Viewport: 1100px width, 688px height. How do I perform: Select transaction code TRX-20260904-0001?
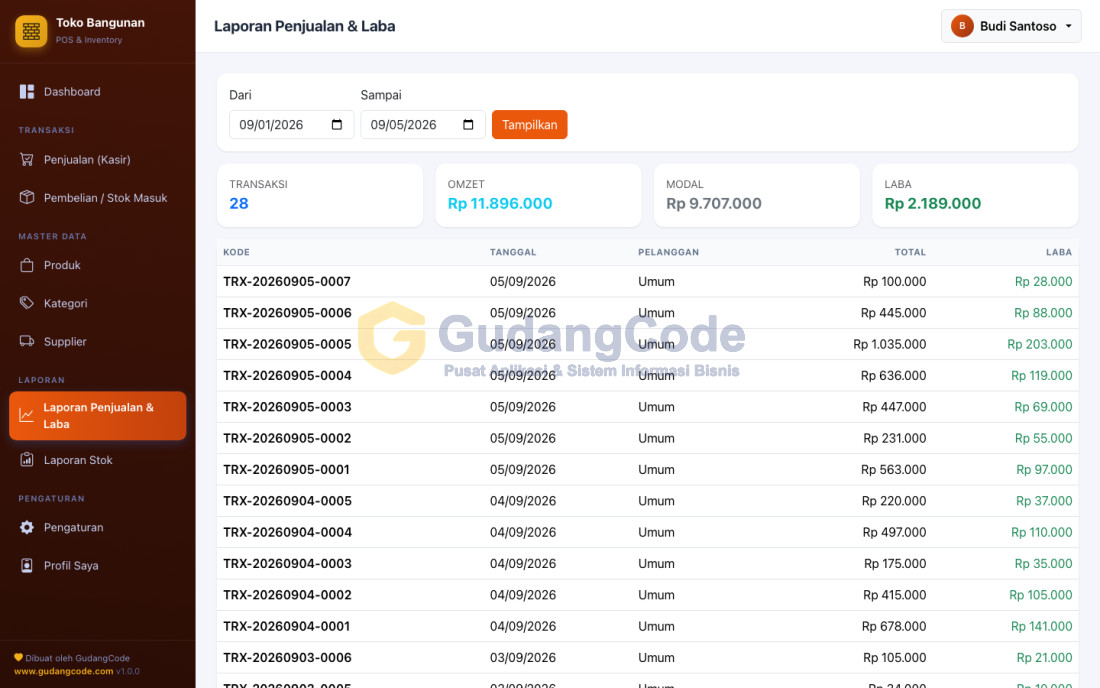coord(286,626)
